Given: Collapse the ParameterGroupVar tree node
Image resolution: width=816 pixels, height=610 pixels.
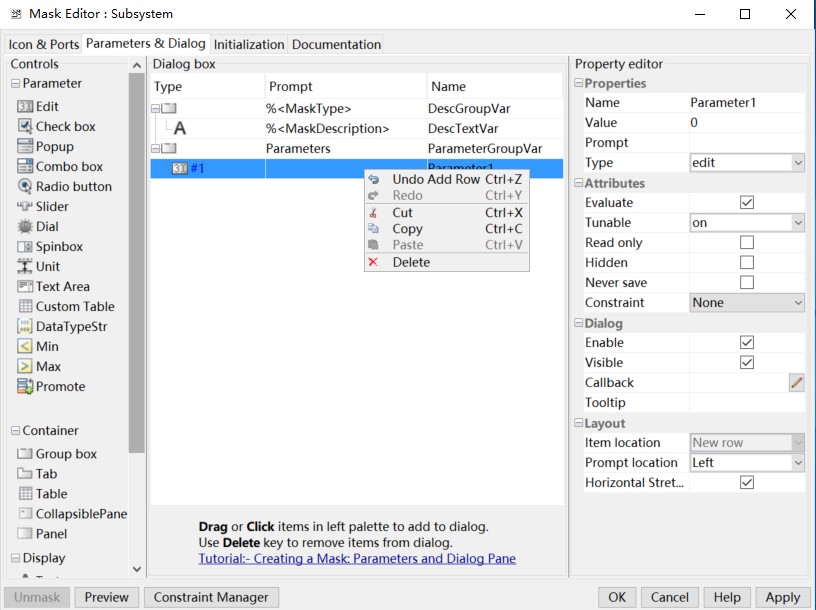Looking at the screenshot, I should point(155,148).
